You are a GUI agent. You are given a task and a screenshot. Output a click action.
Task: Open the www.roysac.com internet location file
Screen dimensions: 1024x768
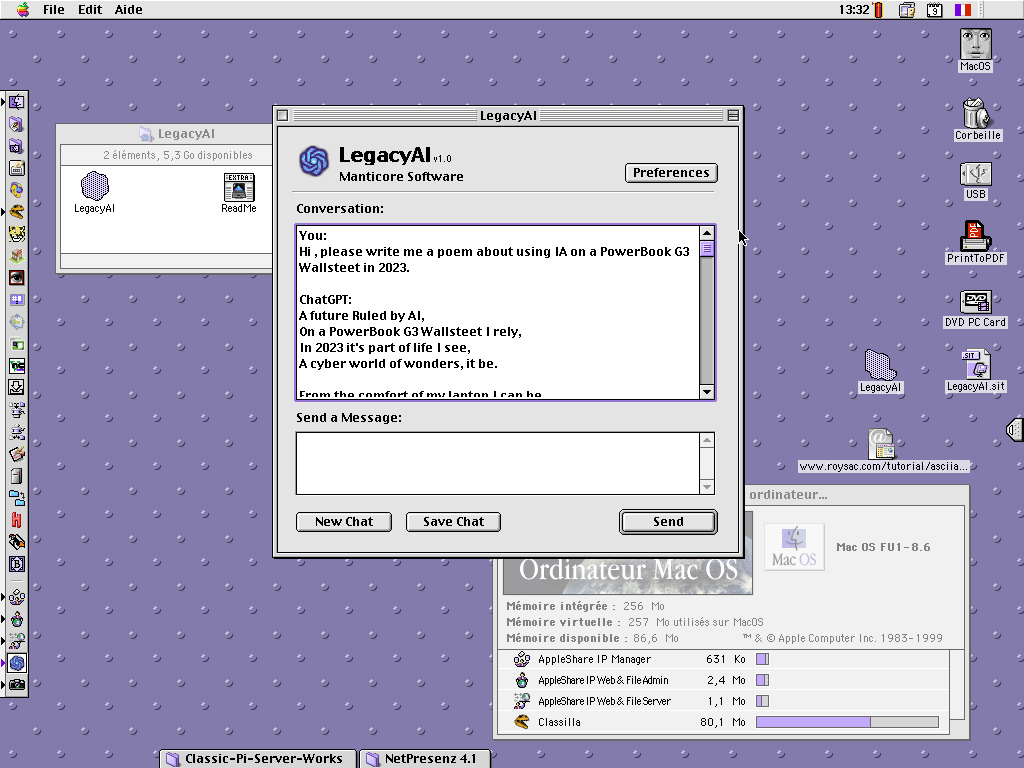[882, 444]
